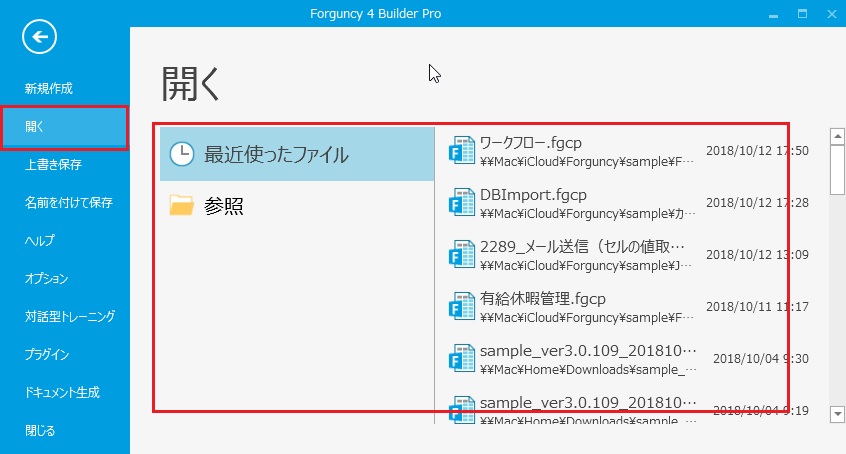Open the 有給休暇管理.fgcp file name

[x=543, y=298]
